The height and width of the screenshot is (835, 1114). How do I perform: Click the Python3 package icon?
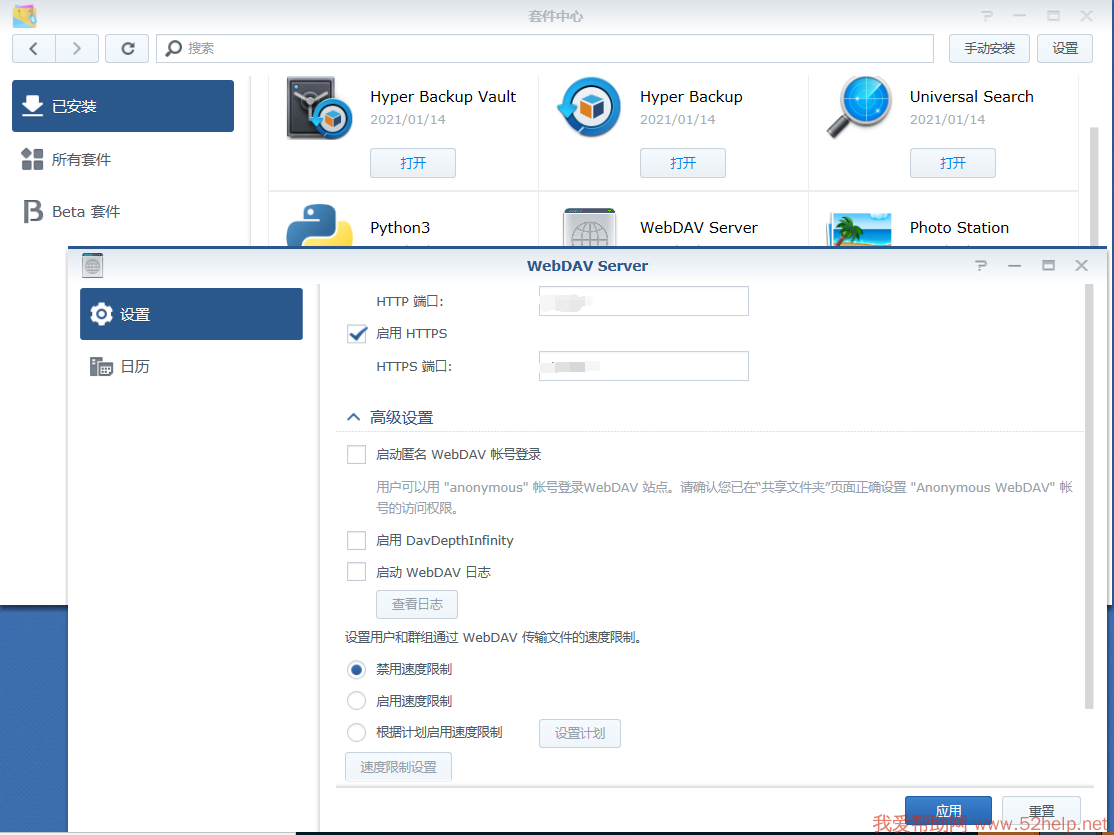tap(319, 228)
